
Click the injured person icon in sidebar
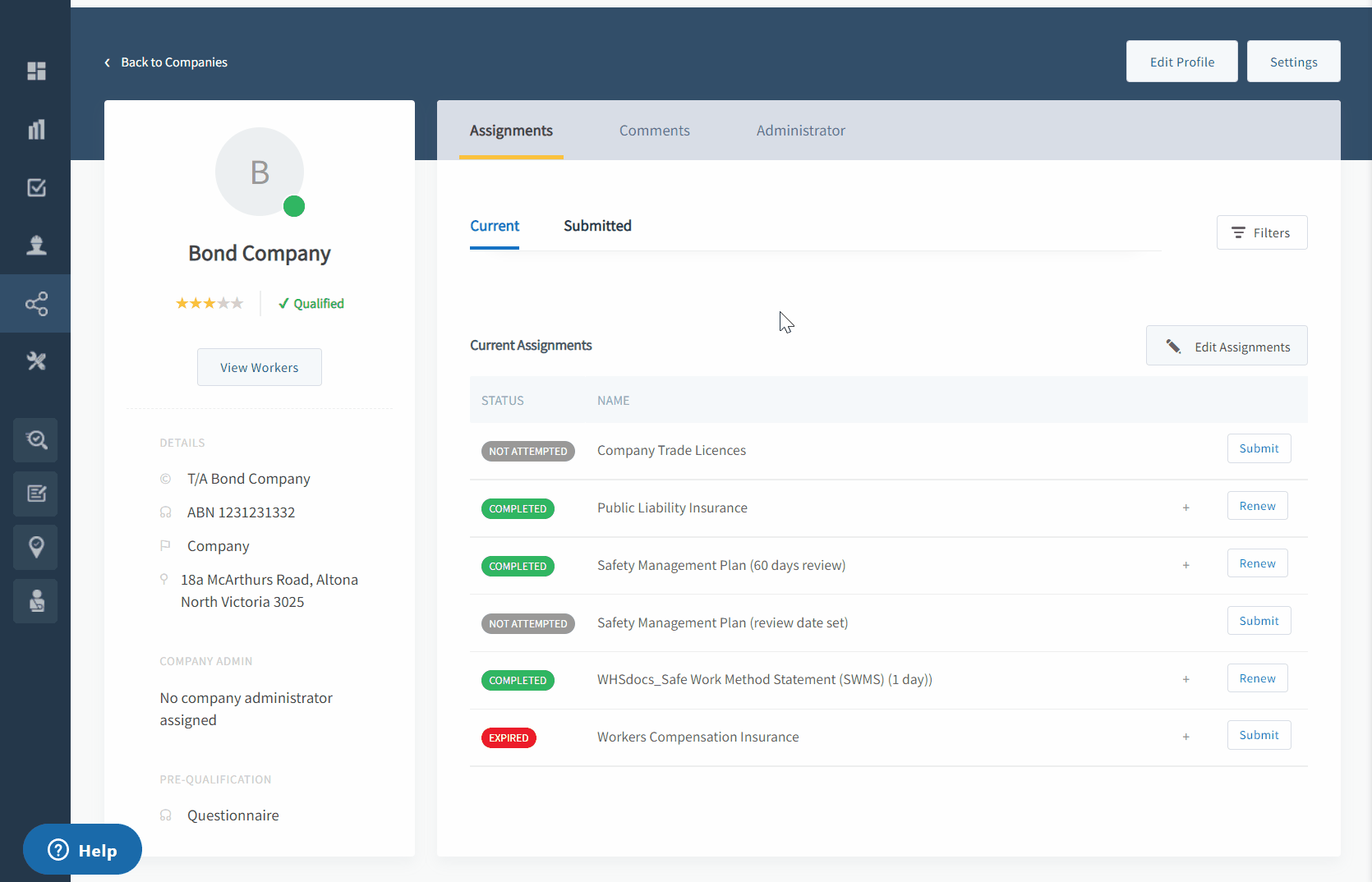tap(36, 601)
